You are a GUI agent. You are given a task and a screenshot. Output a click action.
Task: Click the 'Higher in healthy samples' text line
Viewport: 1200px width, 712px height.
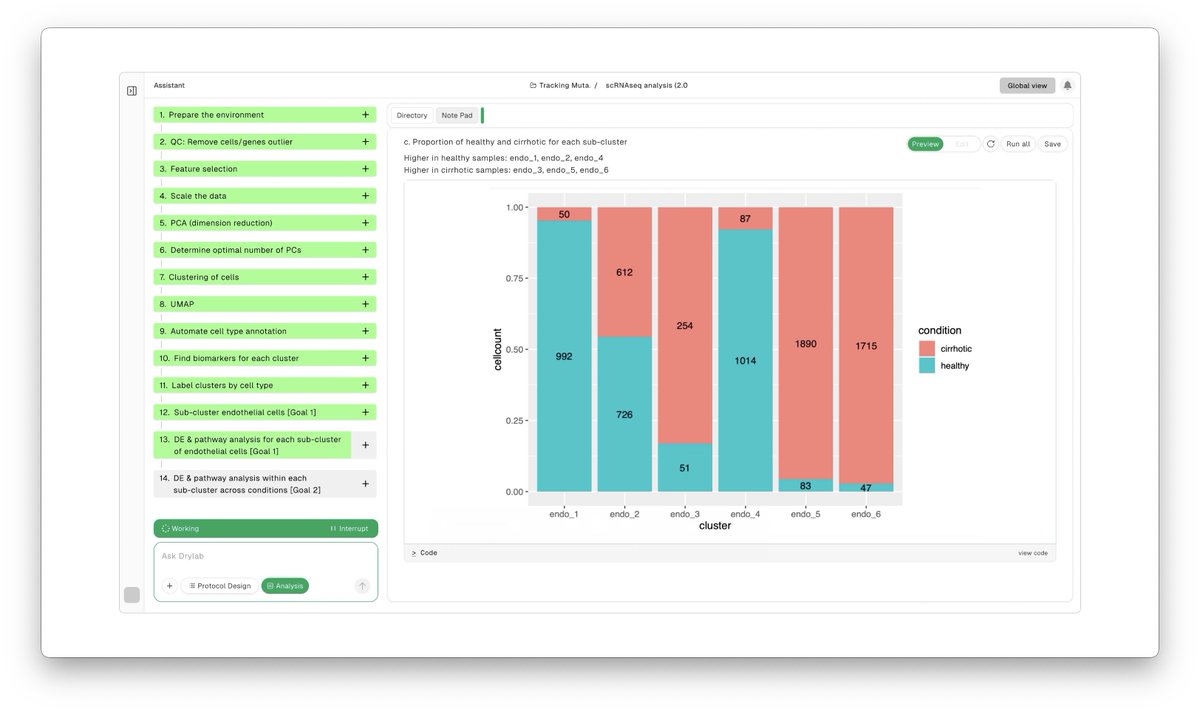coord(503,158)
